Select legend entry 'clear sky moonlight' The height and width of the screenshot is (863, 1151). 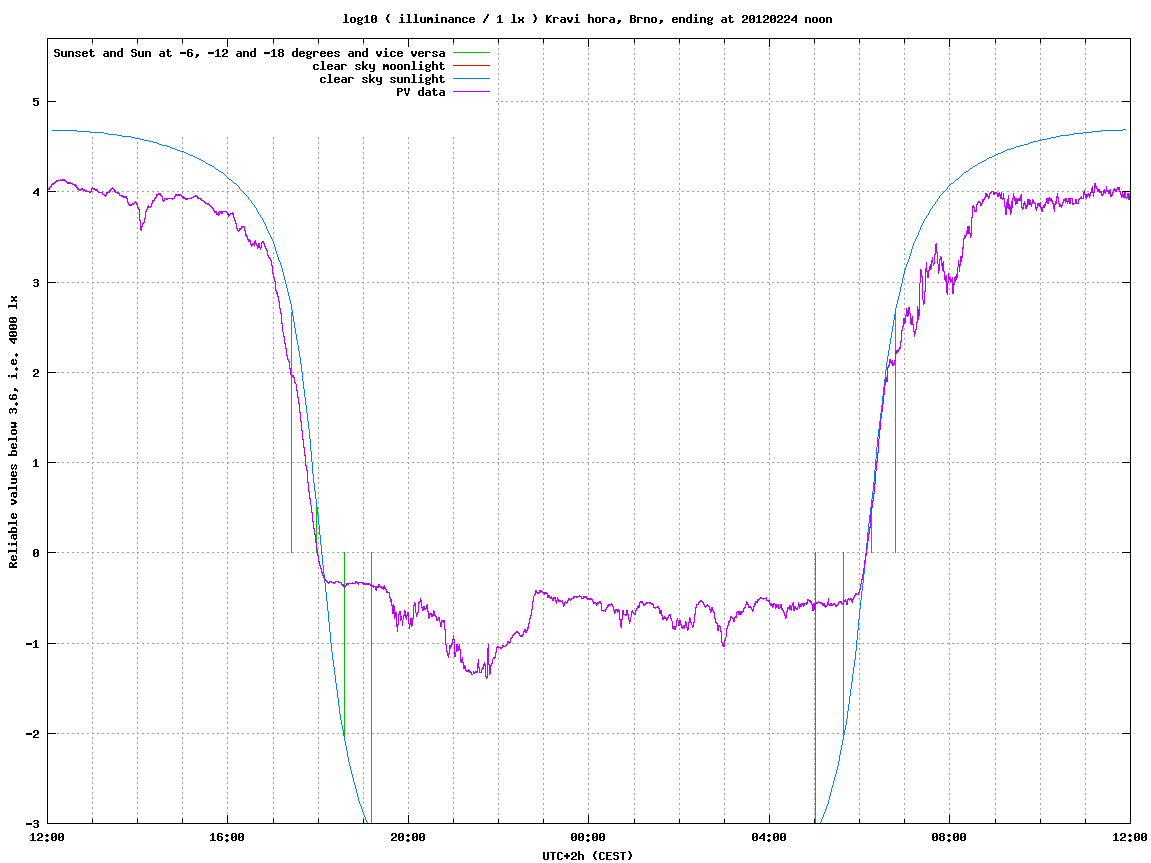tap(379, 66)
